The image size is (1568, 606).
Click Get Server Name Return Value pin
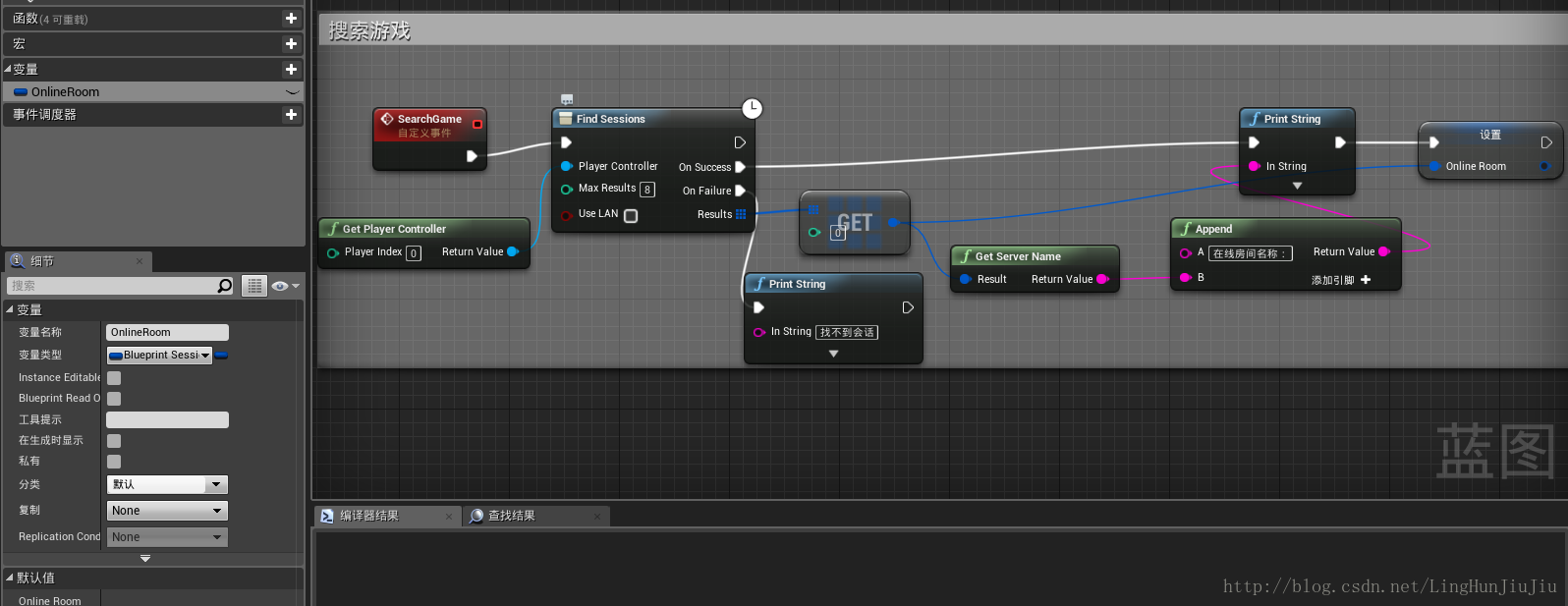coord(1102,279)
